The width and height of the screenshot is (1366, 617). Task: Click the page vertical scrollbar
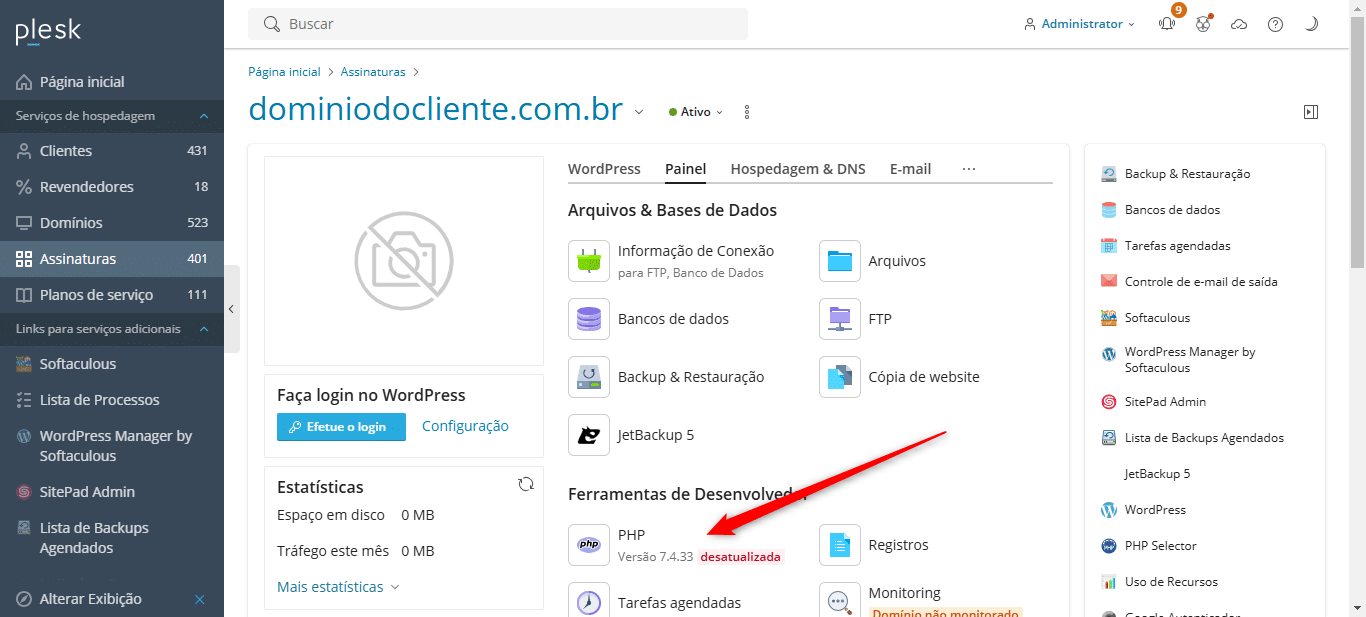click(1357, 140)
